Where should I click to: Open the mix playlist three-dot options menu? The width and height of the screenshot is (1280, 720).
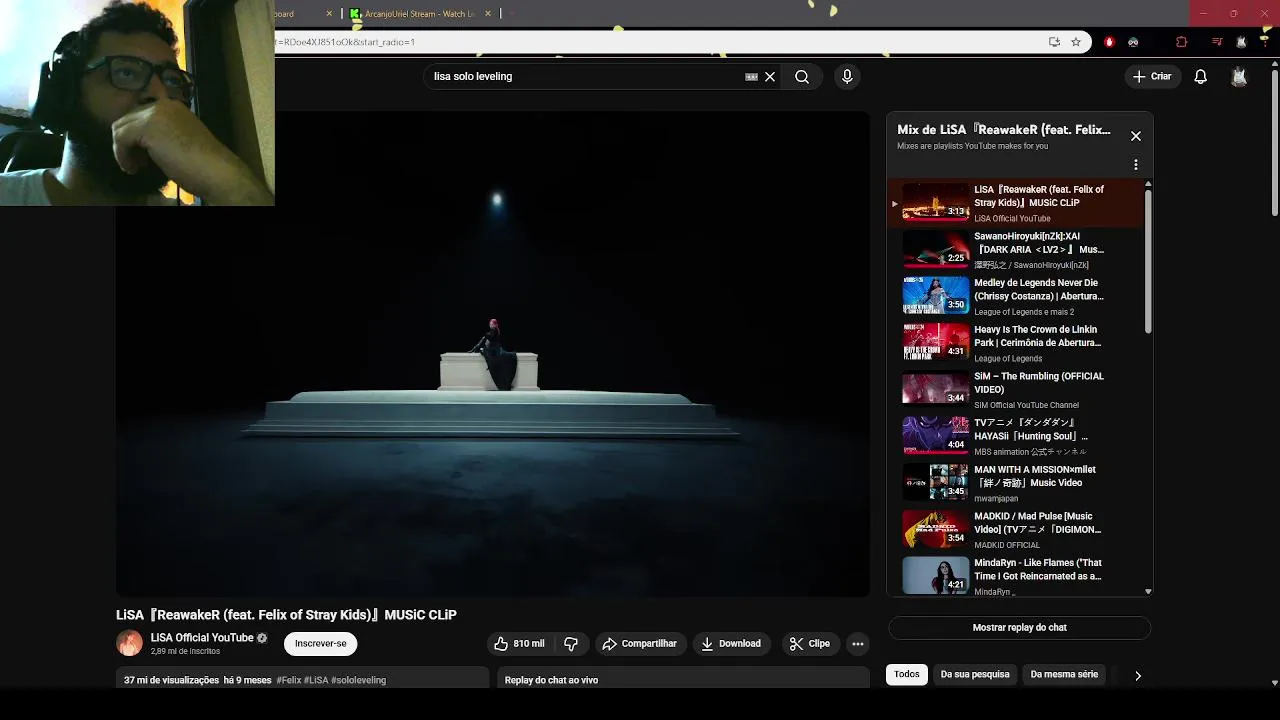click(1136, 165)
